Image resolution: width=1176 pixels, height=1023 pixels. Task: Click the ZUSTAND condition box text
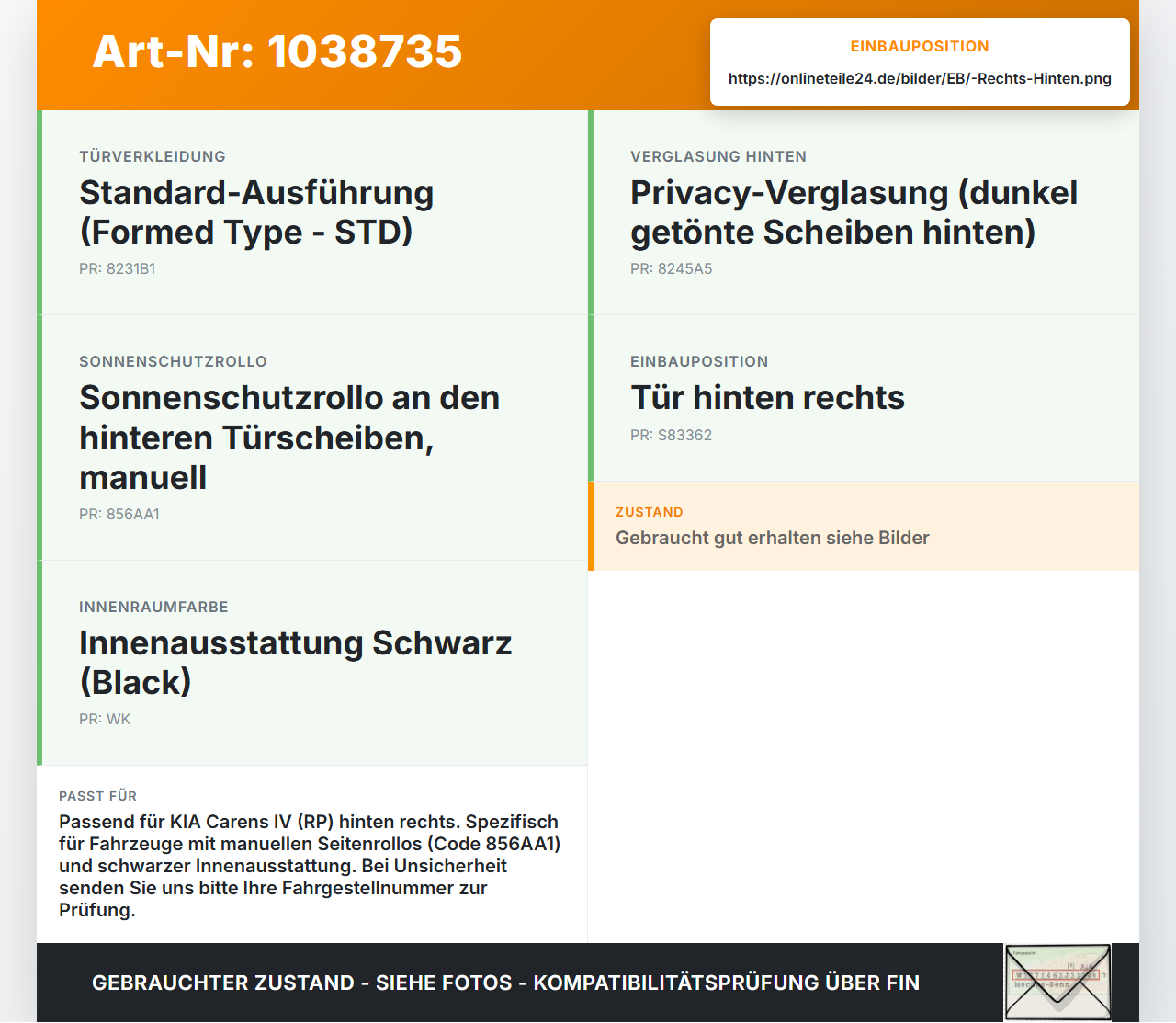click(773, 538)
